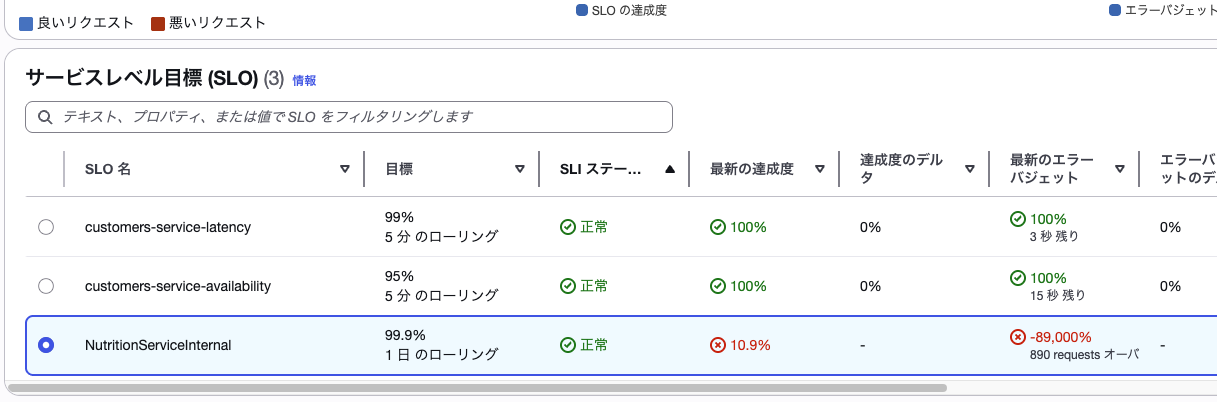This screenshot has height=402, width=1217.
Task: Click the 達成度のデルタ column header
Action: 901,169
